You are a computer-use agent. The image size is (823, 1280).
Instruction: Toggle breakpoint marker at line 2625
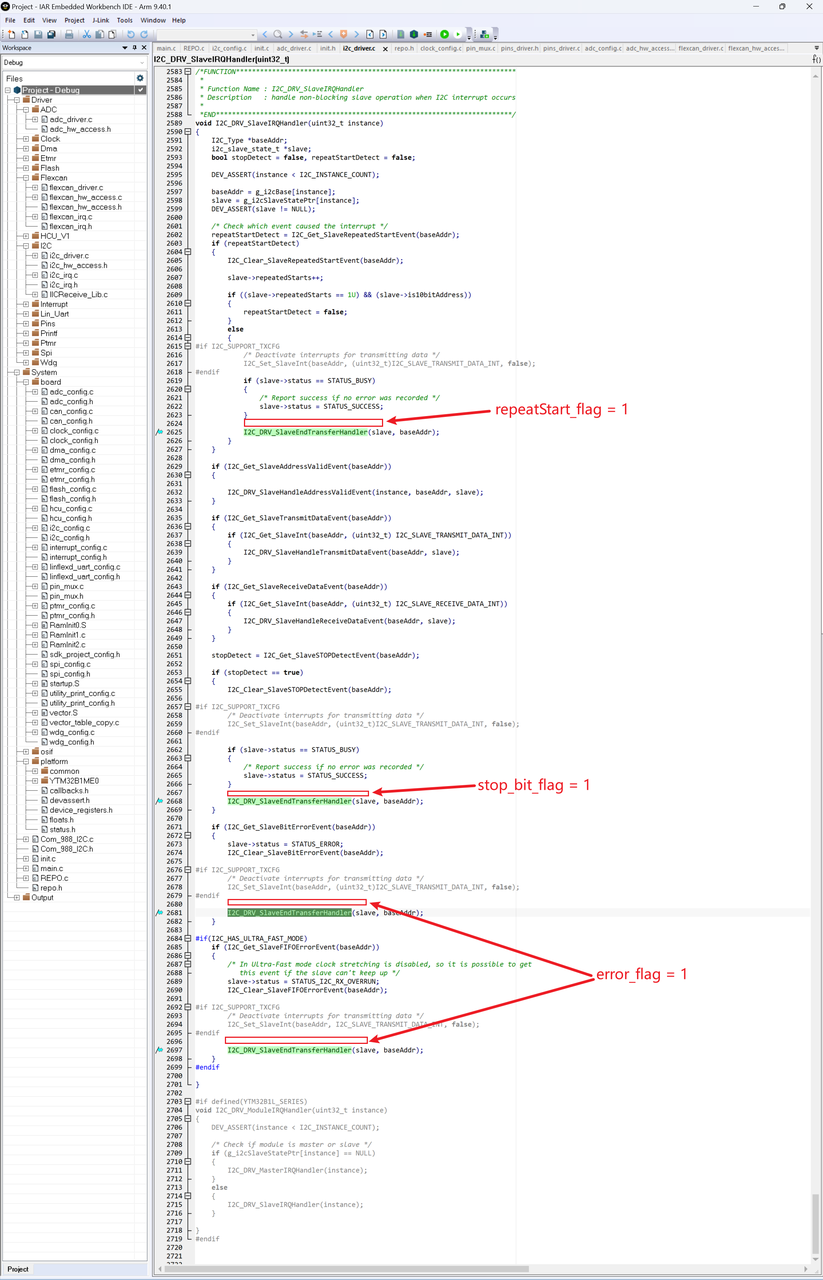pyautogui.click(x=160, y=432)
